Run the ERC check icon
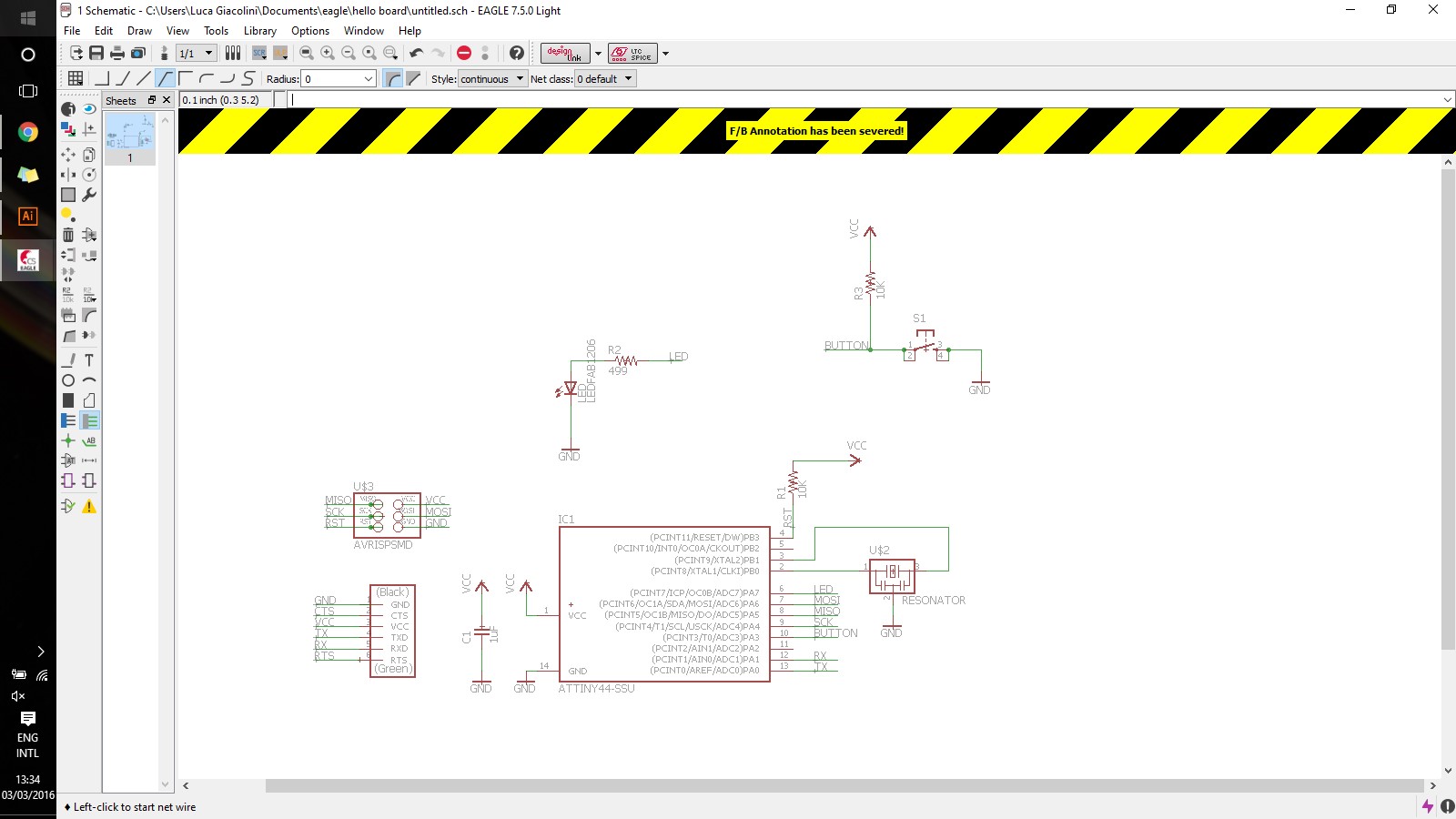The image size is (1456, 819). point(68,506)
